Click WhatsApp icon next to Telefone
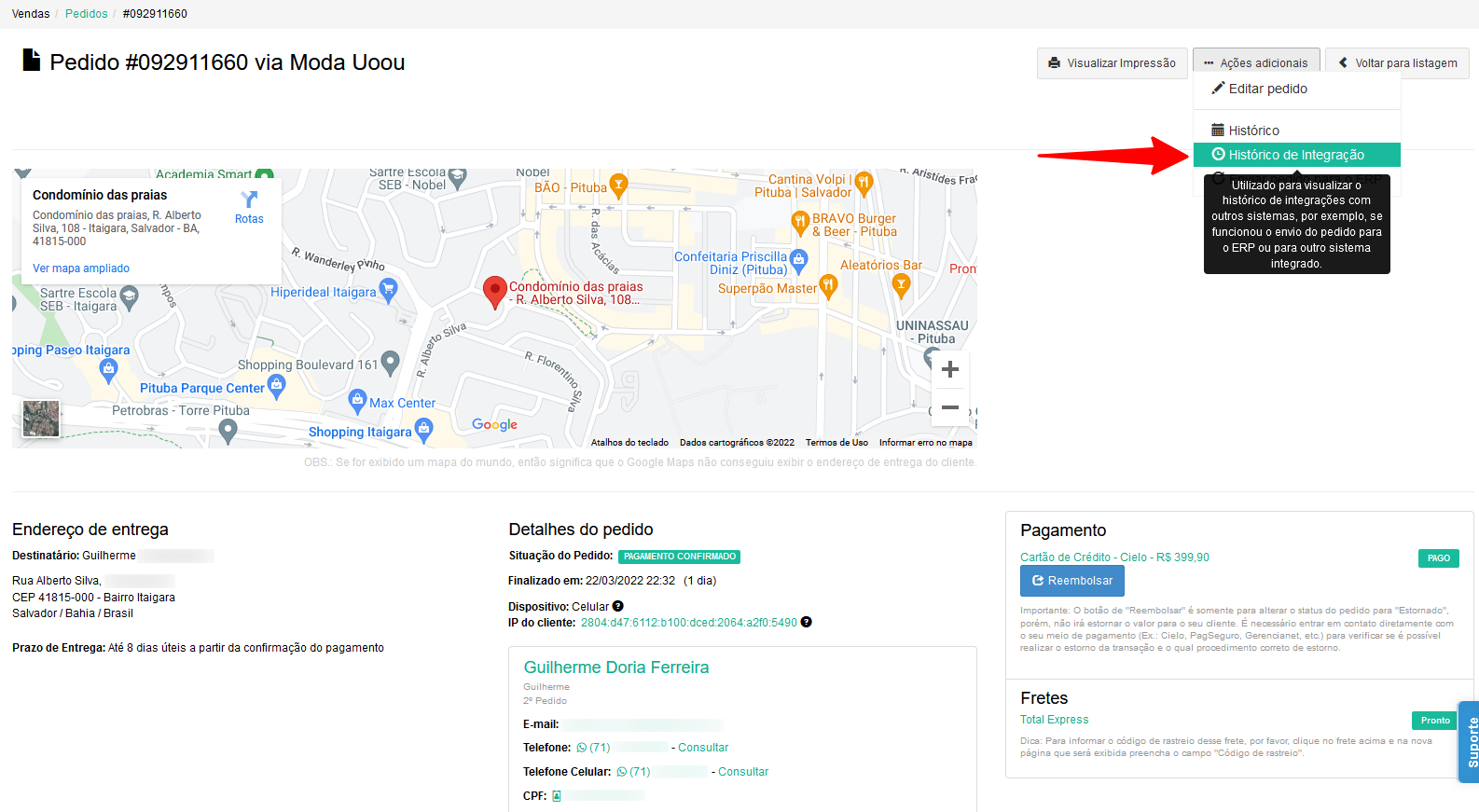Screen dimensions: 1479x812 (582, 748)
